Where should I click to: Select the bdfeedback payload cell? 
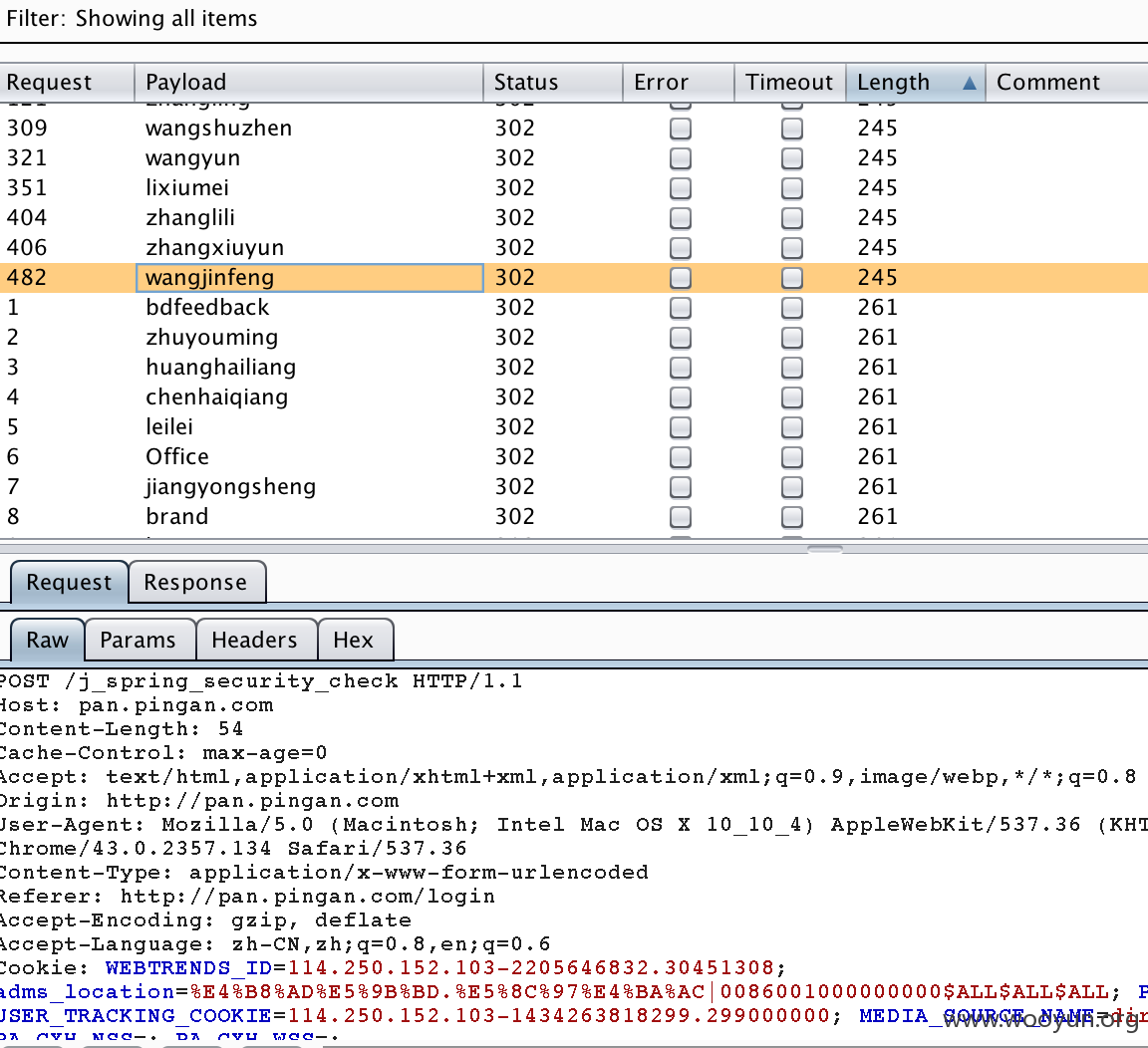(309, 308)
